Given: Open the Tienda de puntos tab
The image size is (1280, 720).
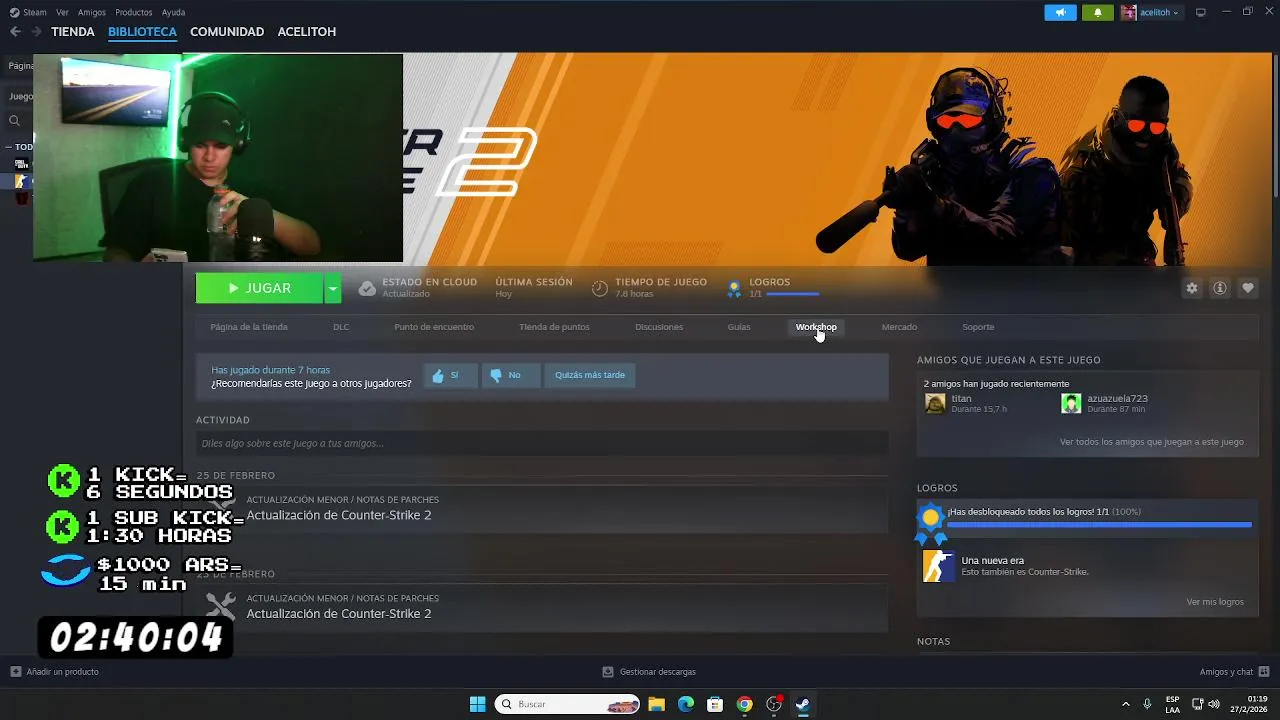Looking at the screenshot, I should (x=554, y=327).
